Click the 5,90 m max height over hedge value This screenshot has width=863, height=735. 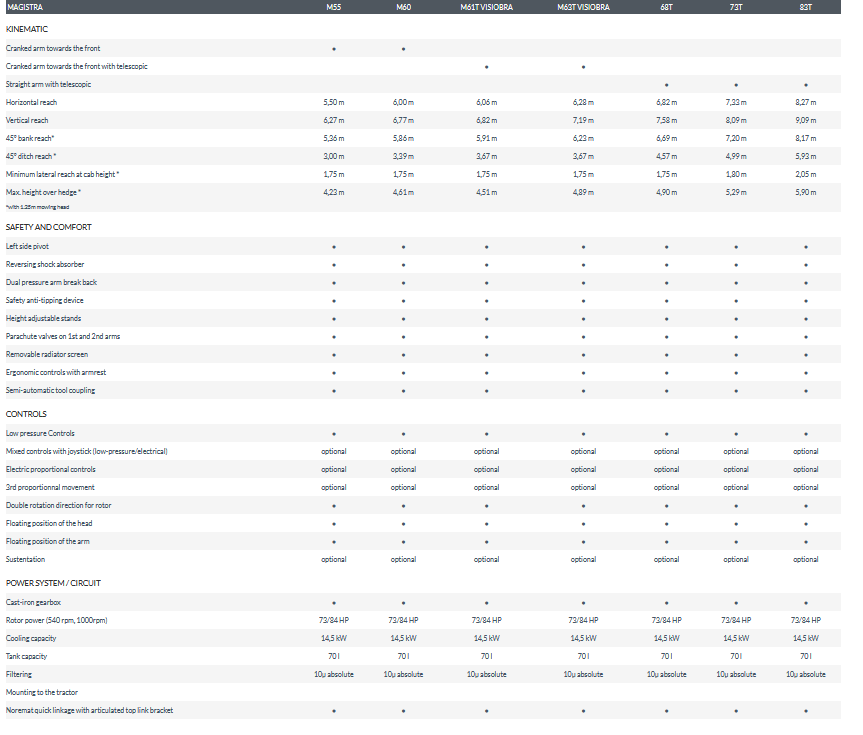[x=805, y=192]
